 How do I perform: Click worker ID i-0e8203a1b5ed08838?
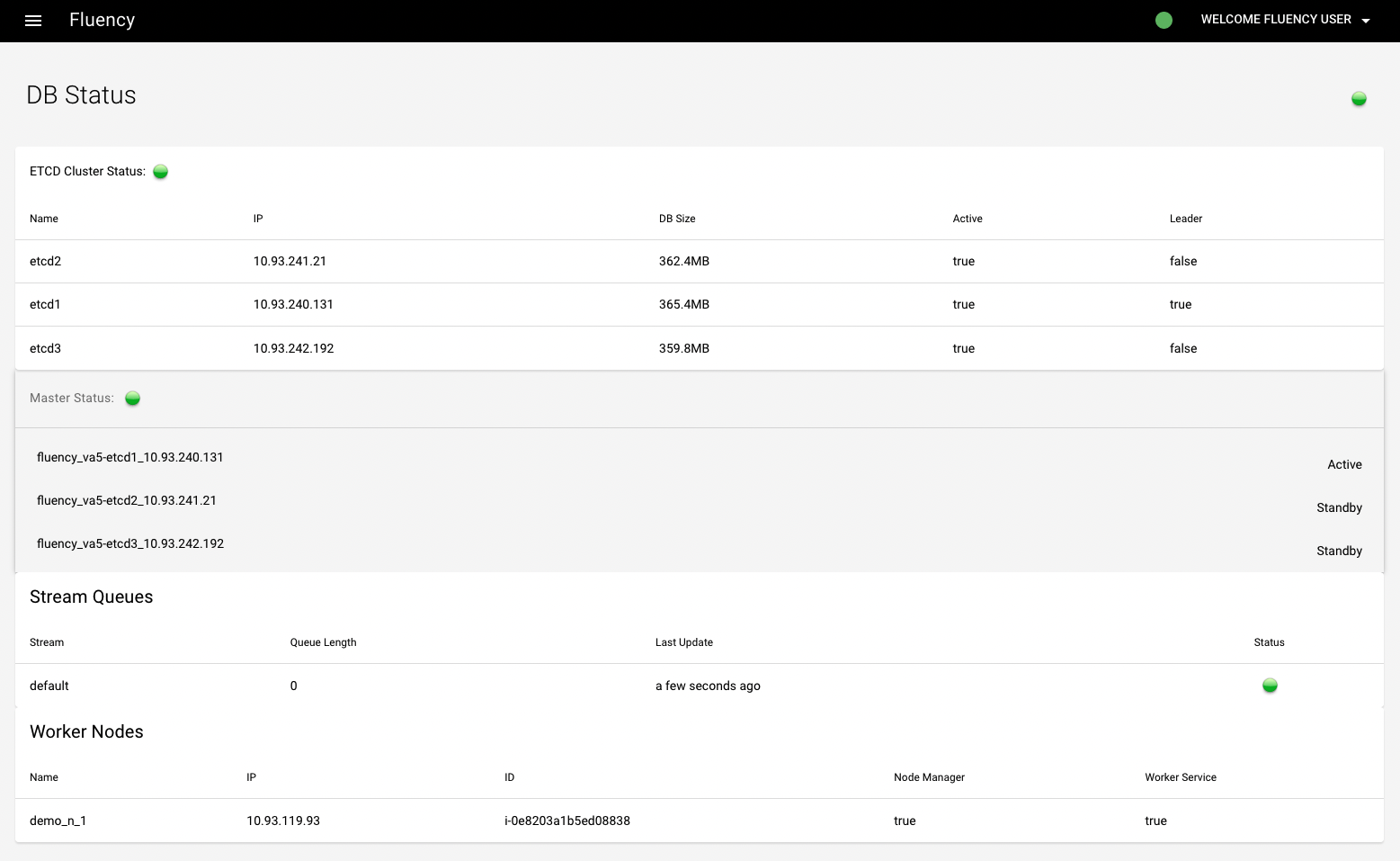pyautogui.click(x=567, y=821)
